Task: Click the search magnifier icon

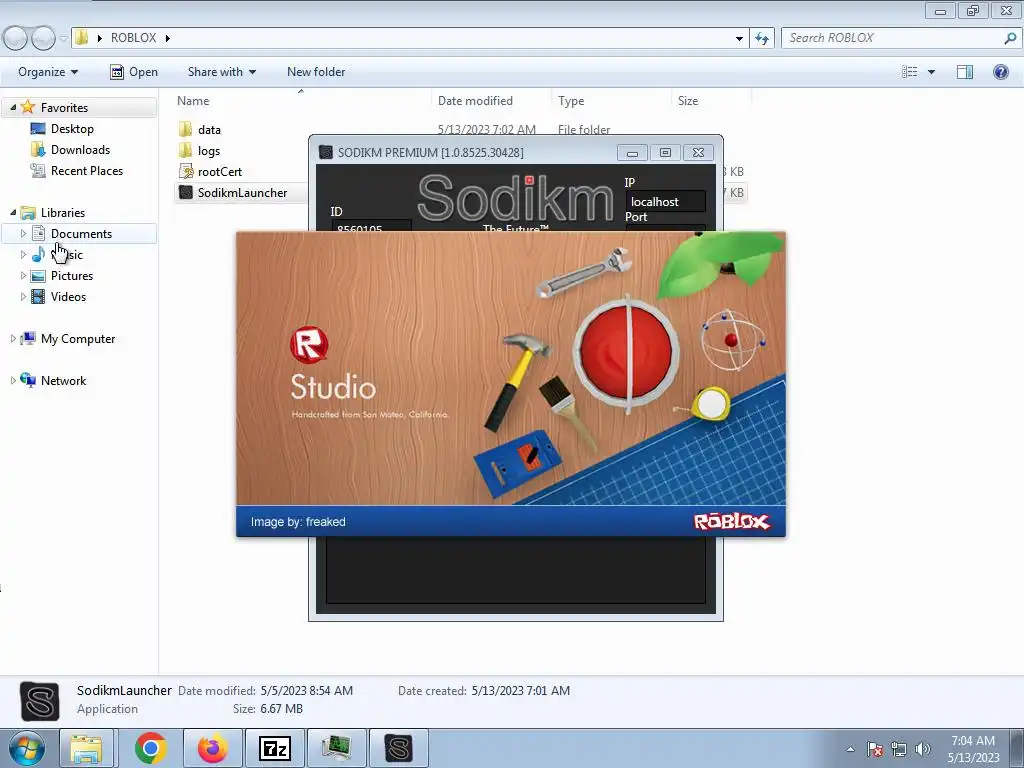Action: pos(1010,38)
